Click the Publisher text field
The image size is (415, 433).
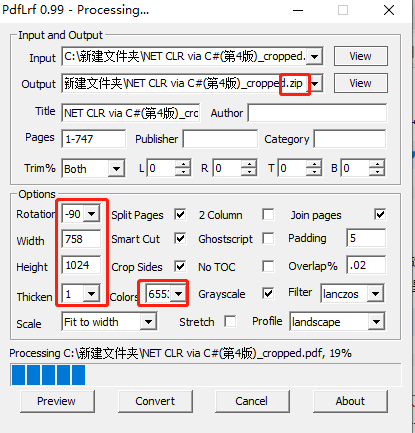pos(220,139)
